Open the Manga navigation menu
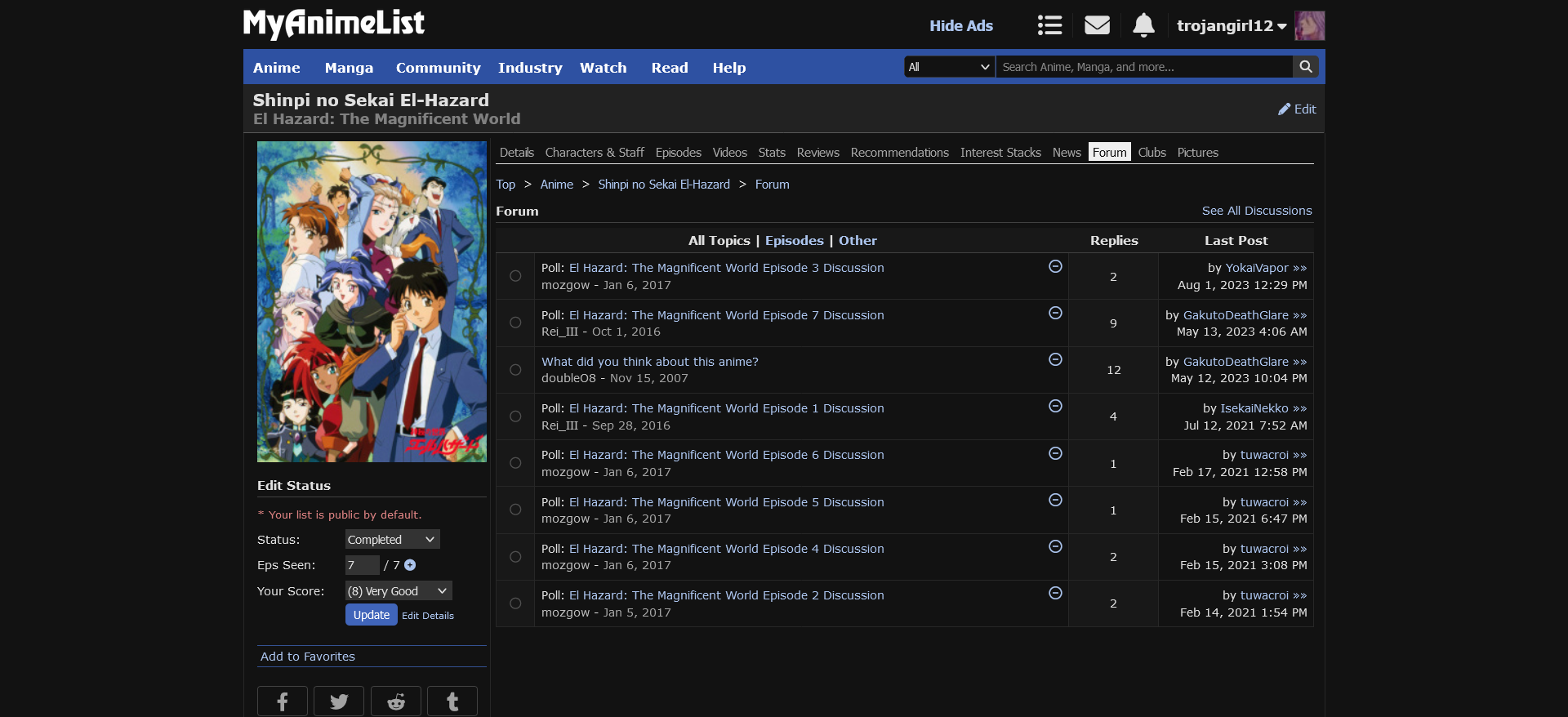 (349, 68)
